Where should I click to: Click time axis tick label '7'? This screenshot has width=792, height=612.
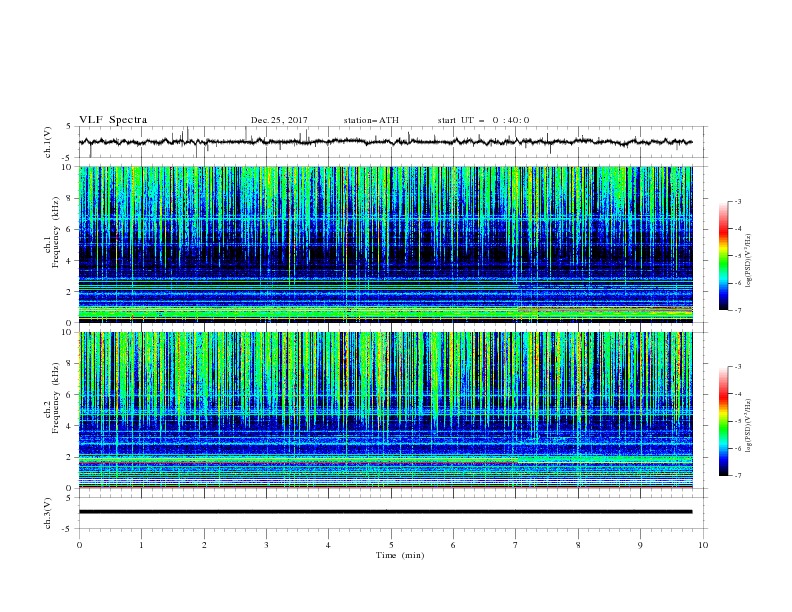point(516,545)
